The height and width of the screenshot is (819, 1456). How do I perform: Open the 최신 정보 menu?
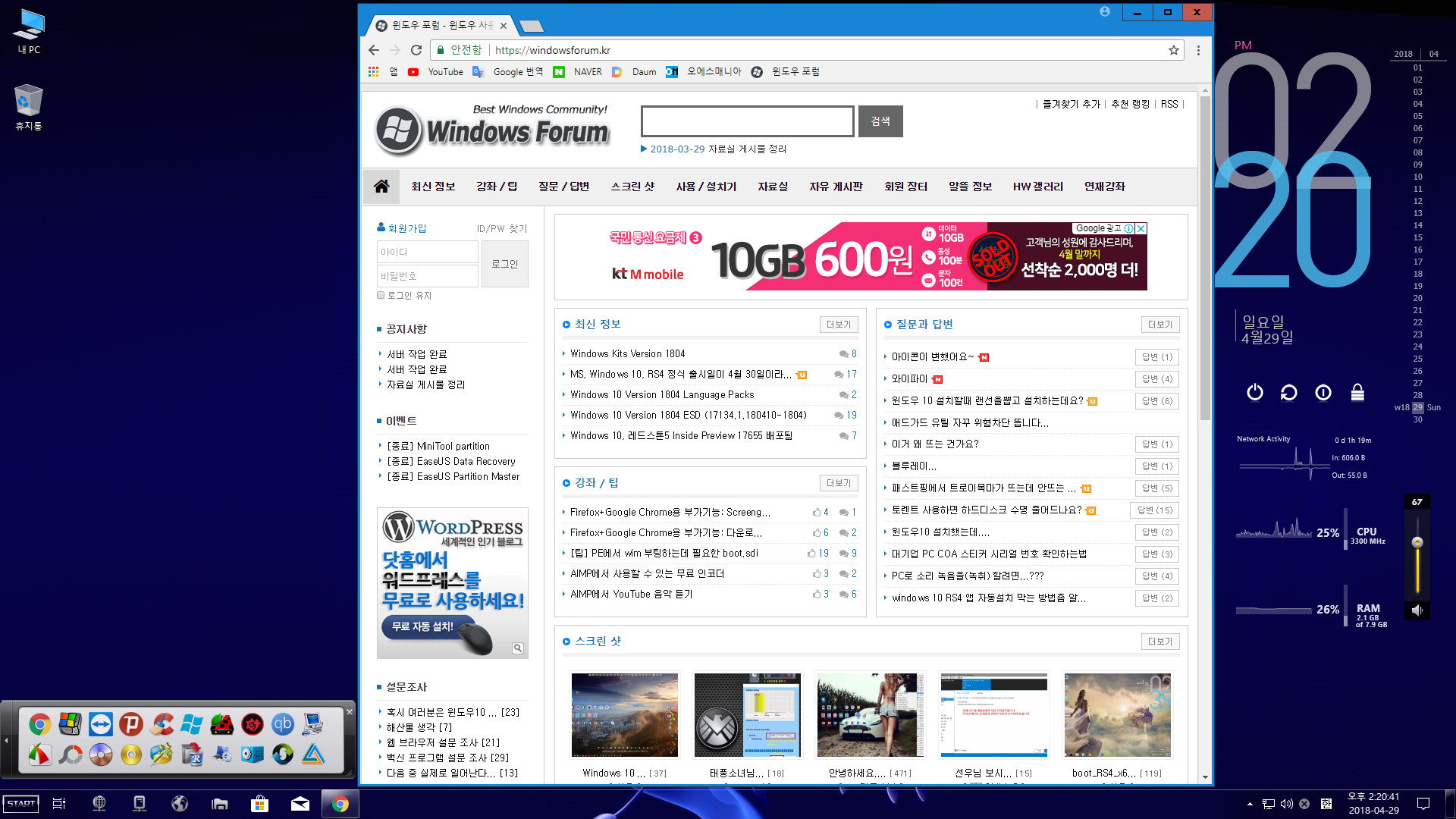click(433, 187)
